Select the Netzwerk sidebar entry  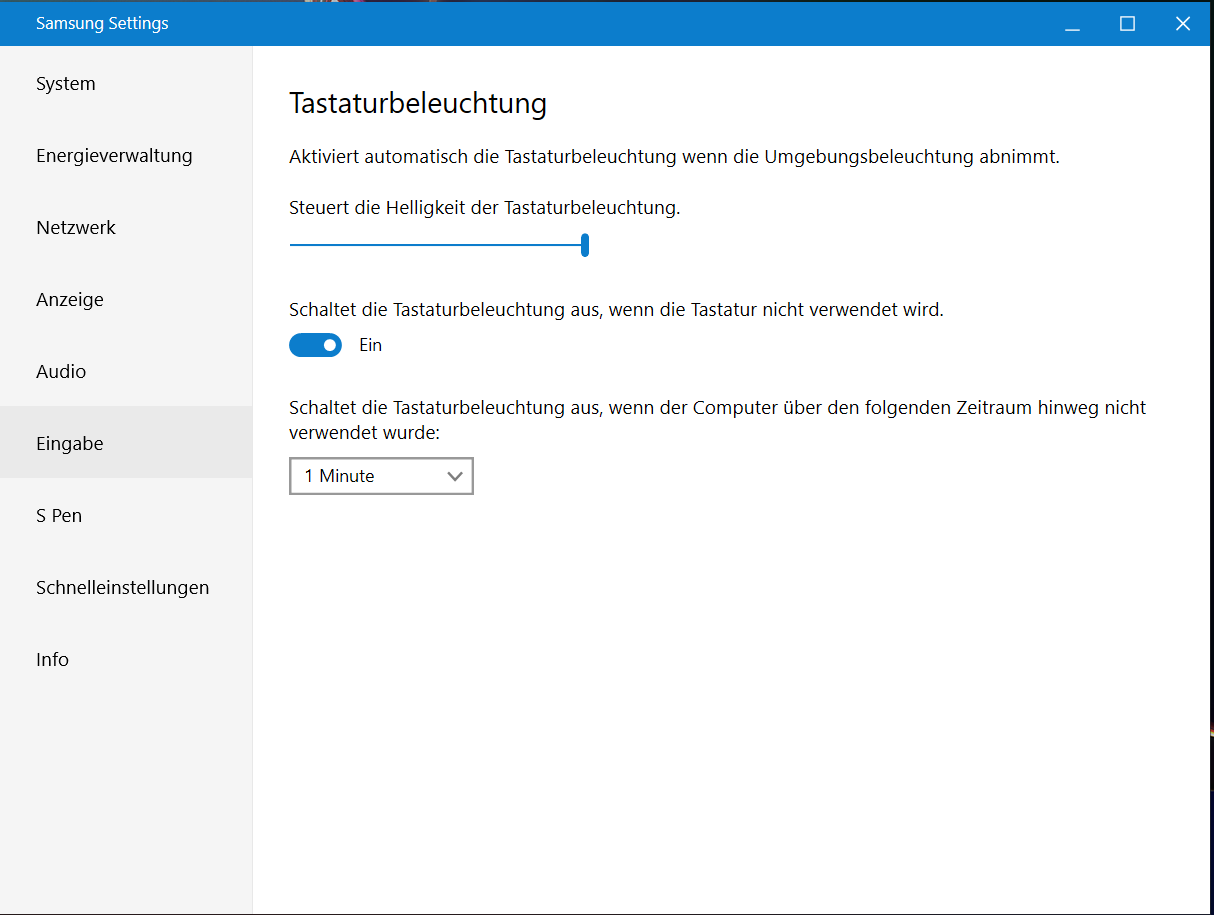click(x=76, y=228)
